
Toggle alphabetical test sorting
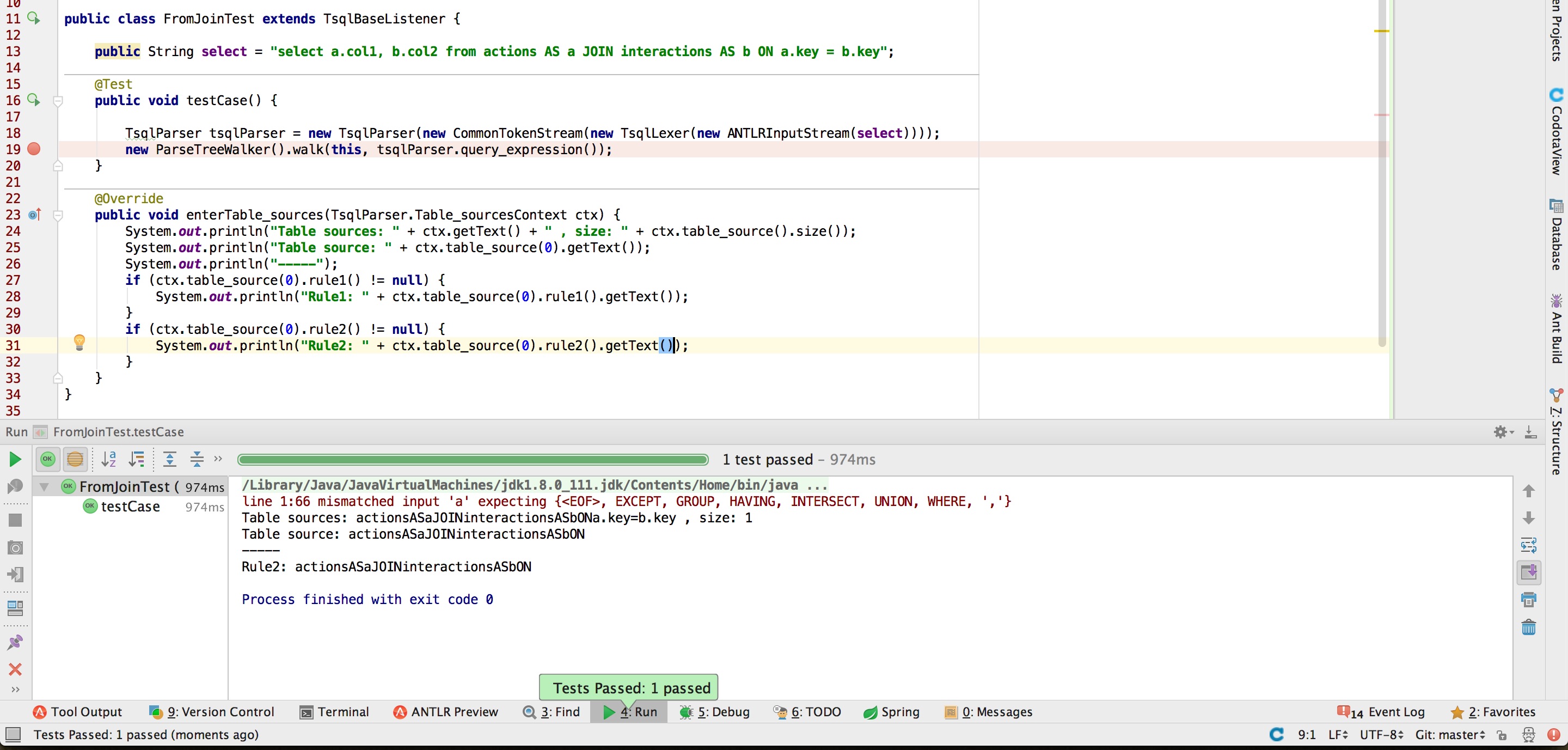point(109,459)
